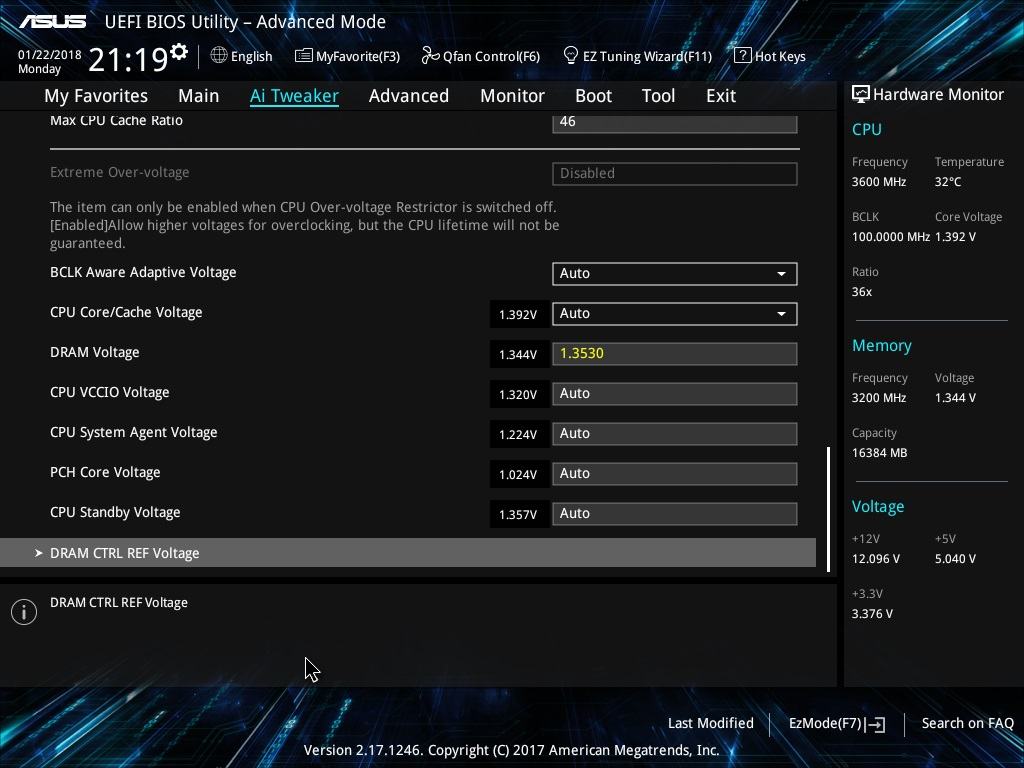Click the Max CPU Cache Ratio field
The width and height of the screenshot is (1024, 768).
(x=675, y=123)
